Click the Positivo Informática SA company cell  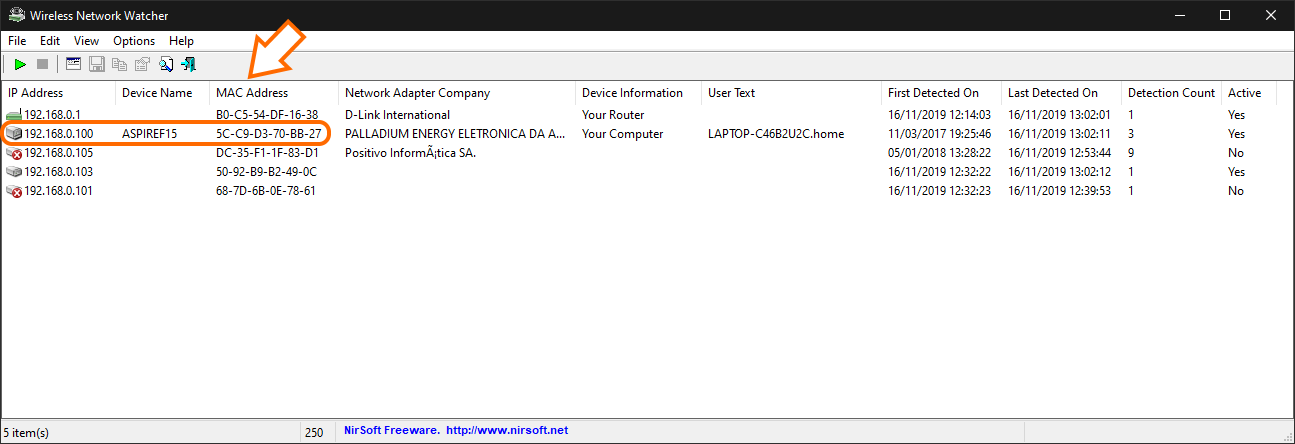(410, 153)
